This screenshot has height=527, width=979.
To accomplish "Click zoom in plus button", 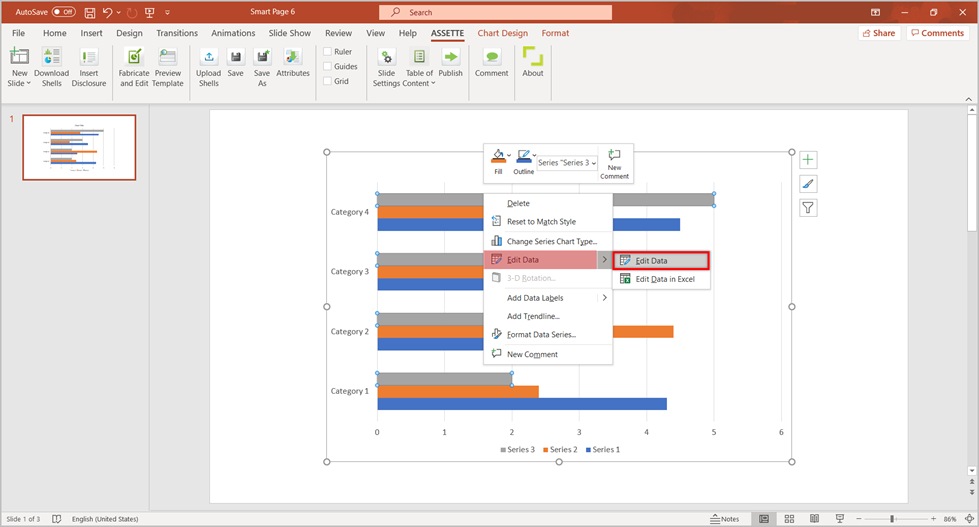I will tap(933, 519).
